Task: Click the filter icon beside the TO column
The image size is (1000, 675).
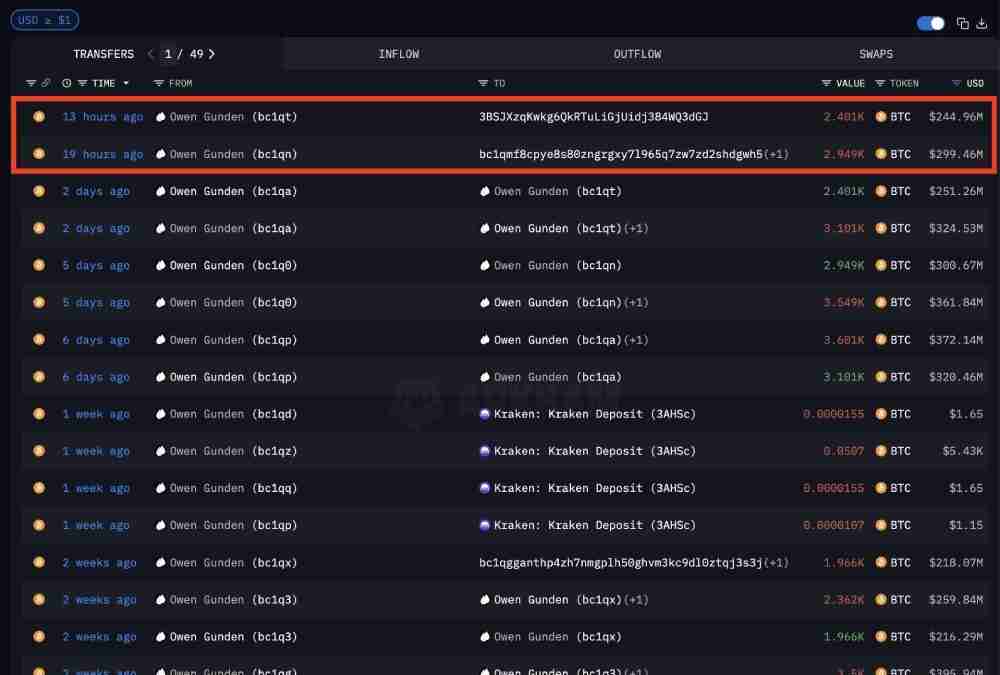Action: pos(484,83)
